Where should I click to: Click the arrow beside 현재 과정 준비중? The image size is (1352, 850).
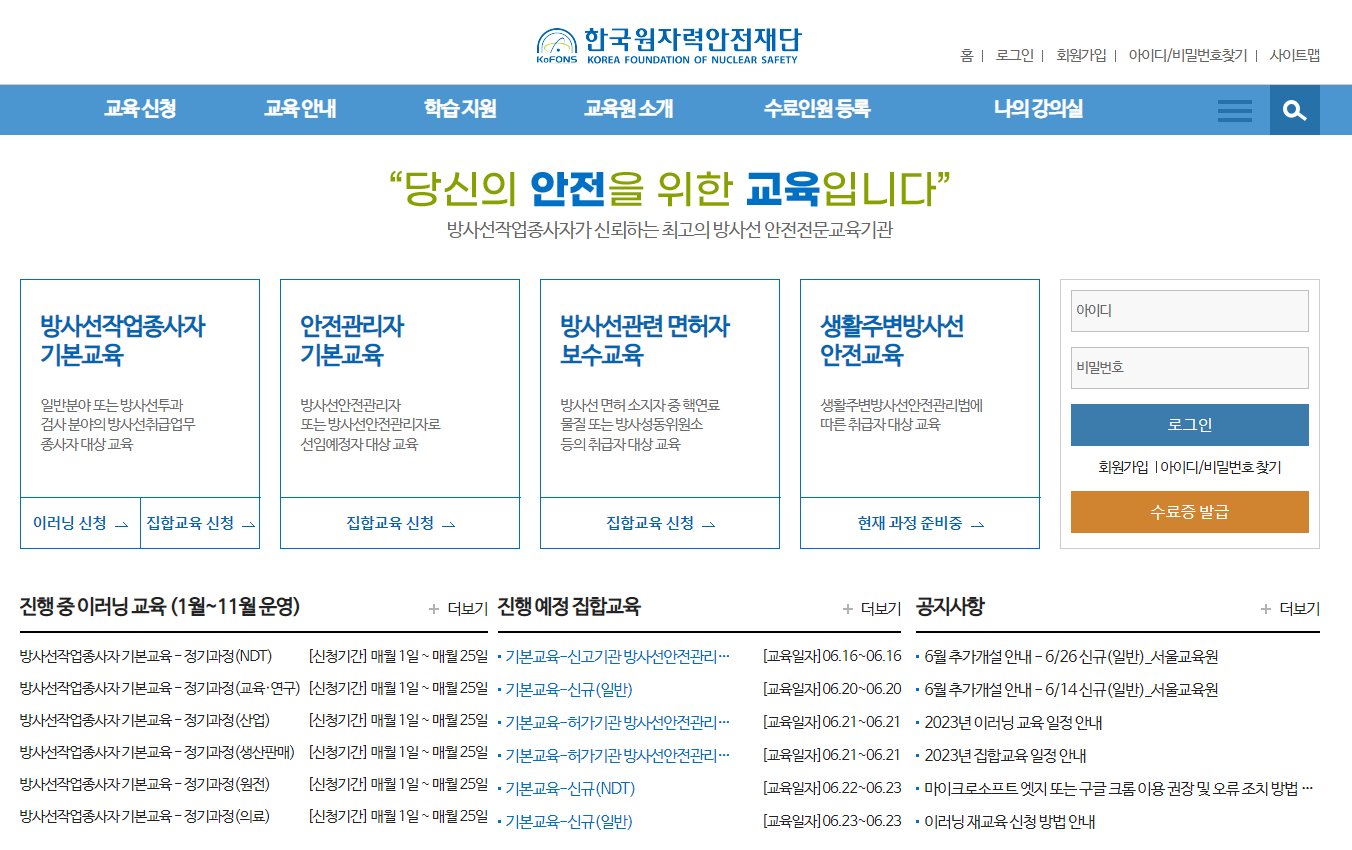(x=978, y=522)
